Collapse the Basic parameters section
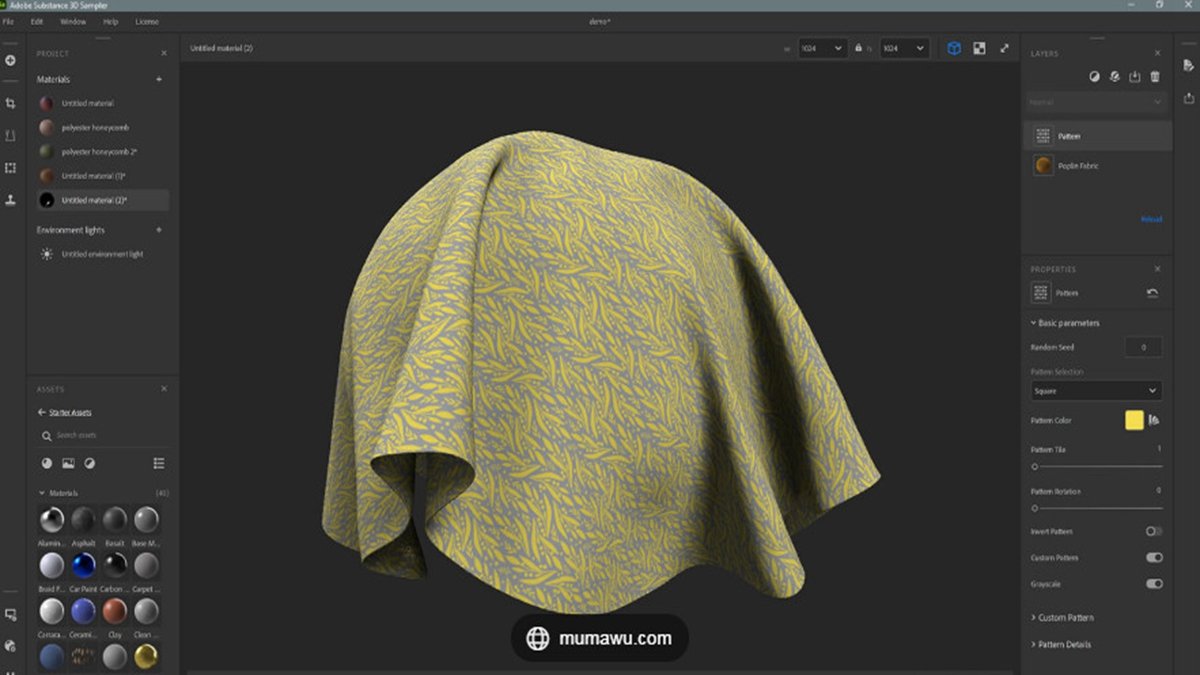1200x675 pixels. click(x=1065, y=323)
